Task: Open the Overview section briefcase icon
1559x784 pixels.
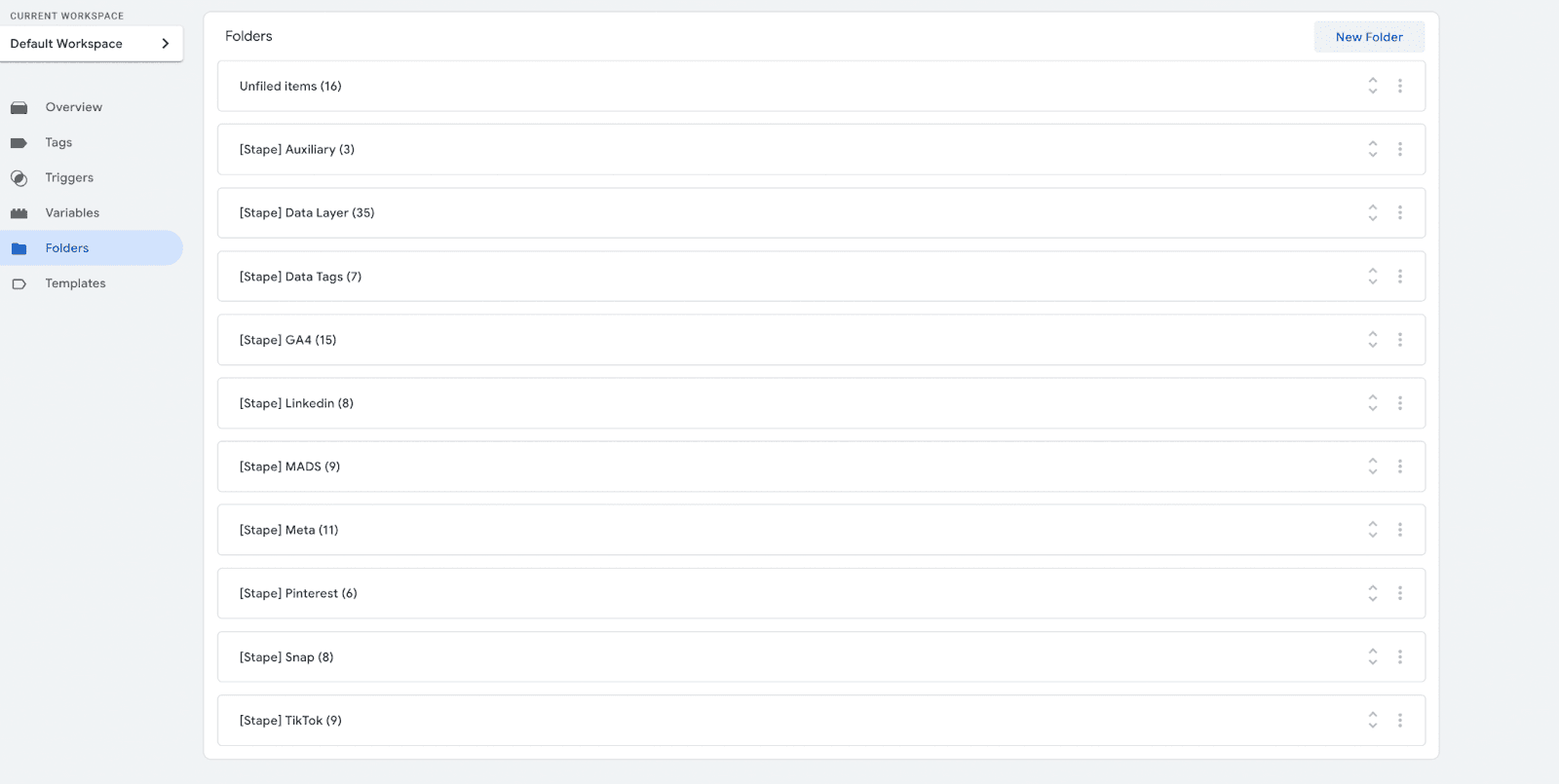Action: 19,107
